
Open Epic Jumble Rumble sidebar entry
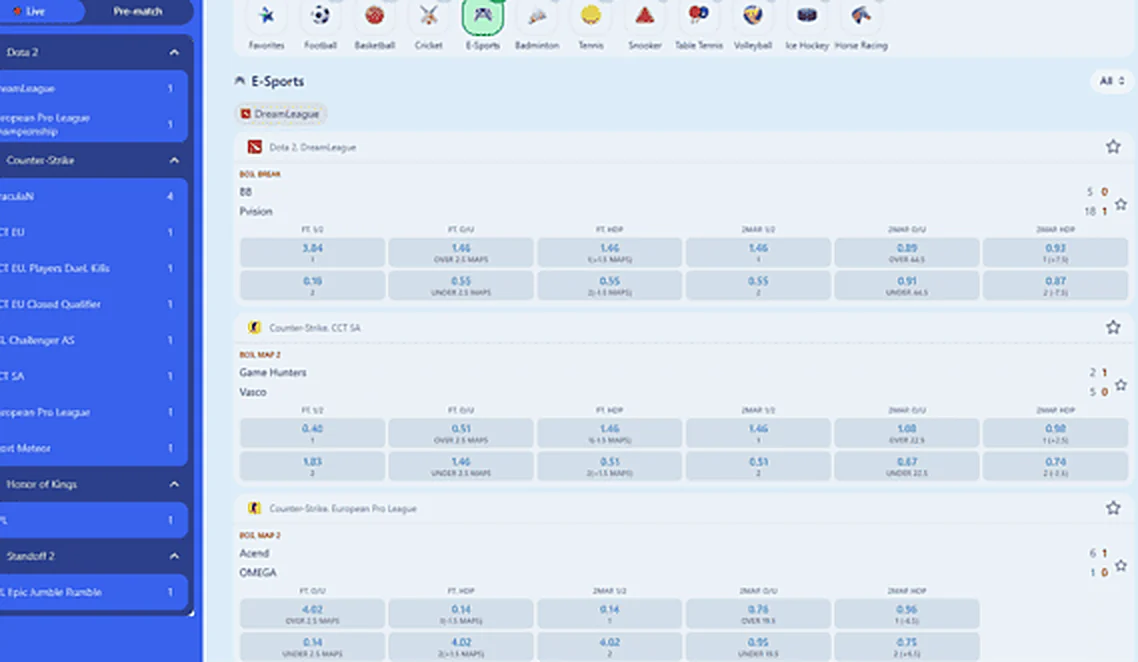94,592
